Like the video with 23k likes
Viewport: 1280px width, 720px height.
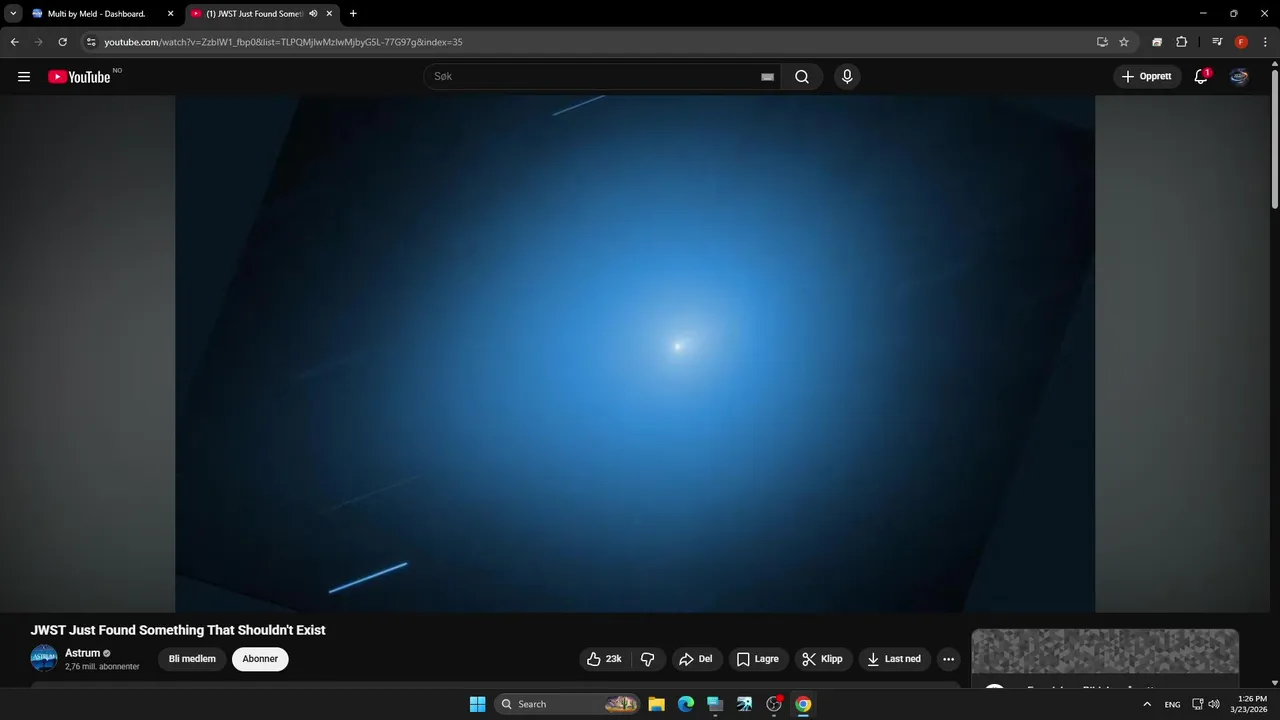tap(604, 659)
